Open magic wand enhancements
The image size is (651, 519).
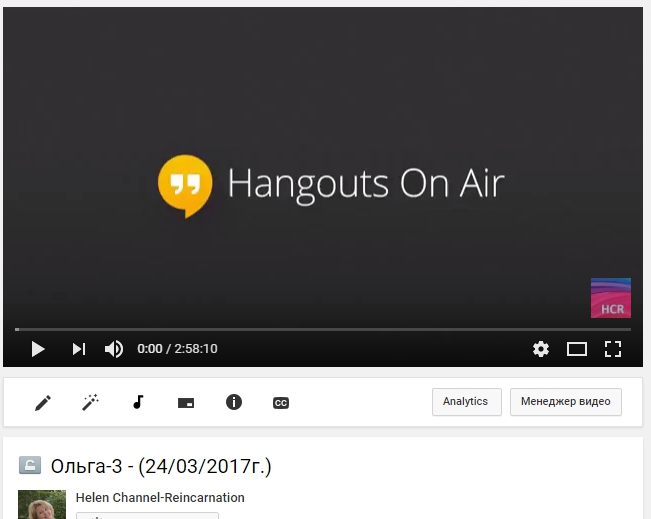(x=90, y=402)
